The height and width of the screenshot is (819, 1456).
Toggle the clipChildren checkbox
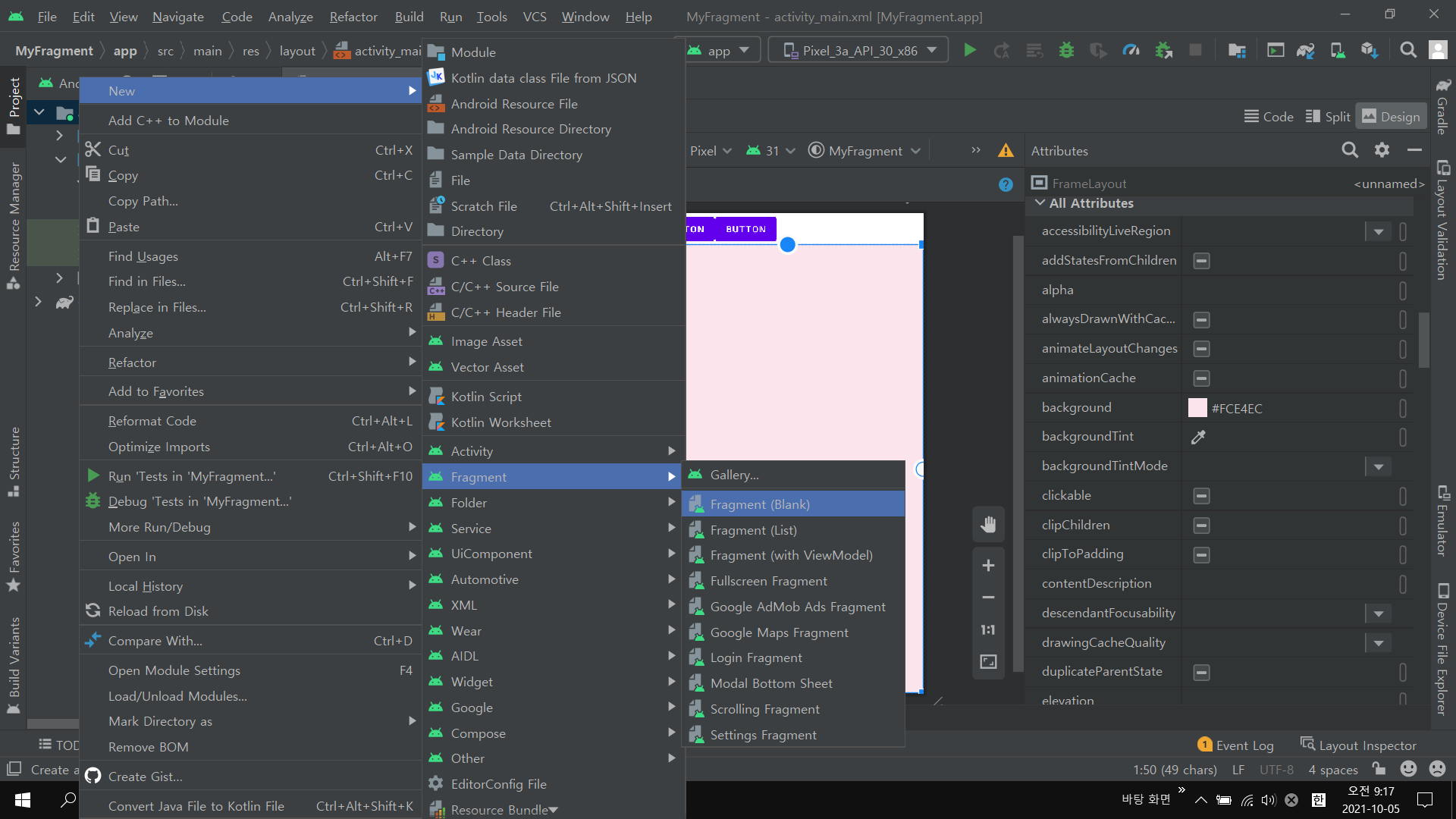1201,526
